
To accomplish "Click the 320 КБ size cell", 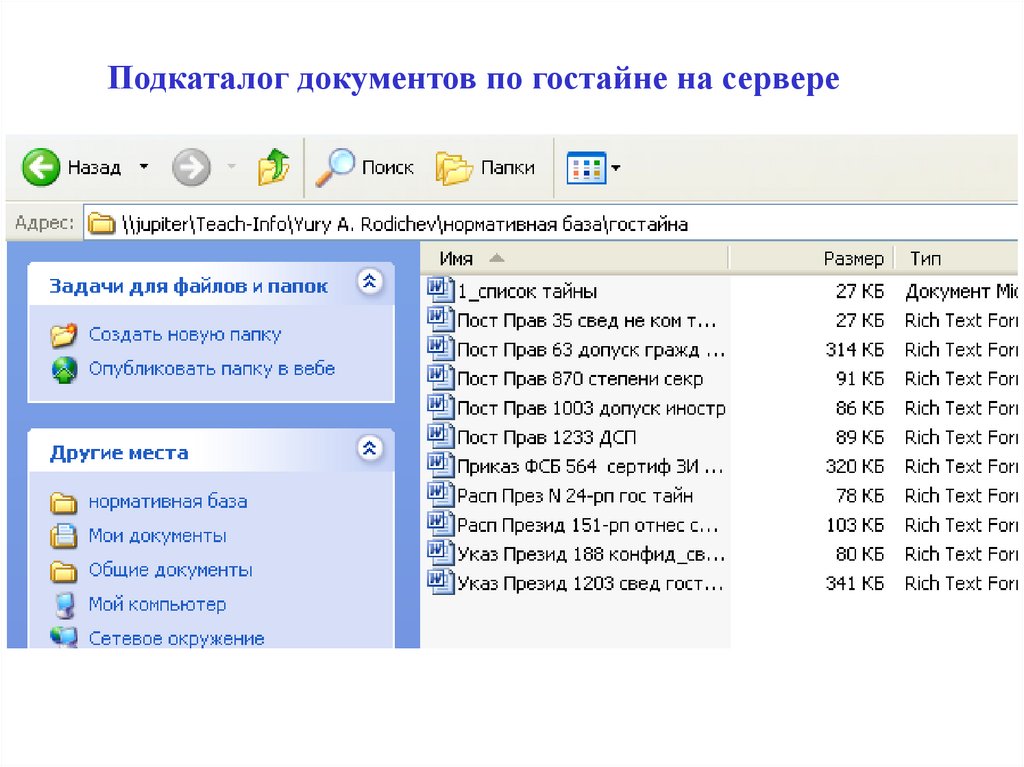I will [x=854, y=466].
